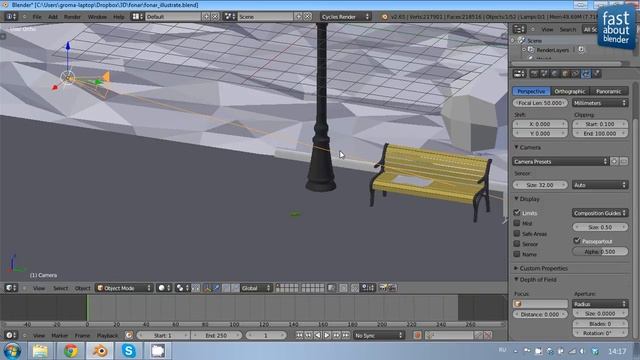
Task: Open the File menu
Action: pos(37,17)
